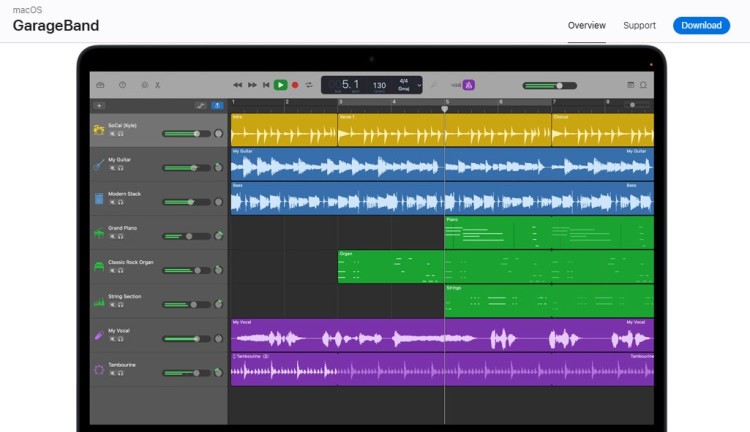Adjust My Vocal track volume slider
750x432 pixels.
pos(187,339)
